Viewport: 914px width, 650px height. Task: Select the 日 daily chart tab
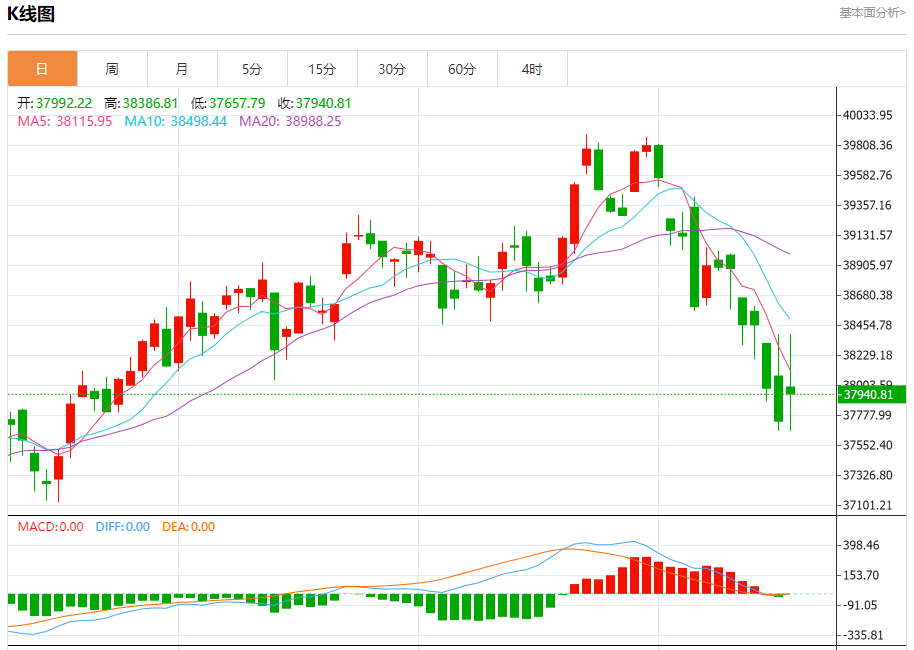pyautogui.click(x=42, y=69)
